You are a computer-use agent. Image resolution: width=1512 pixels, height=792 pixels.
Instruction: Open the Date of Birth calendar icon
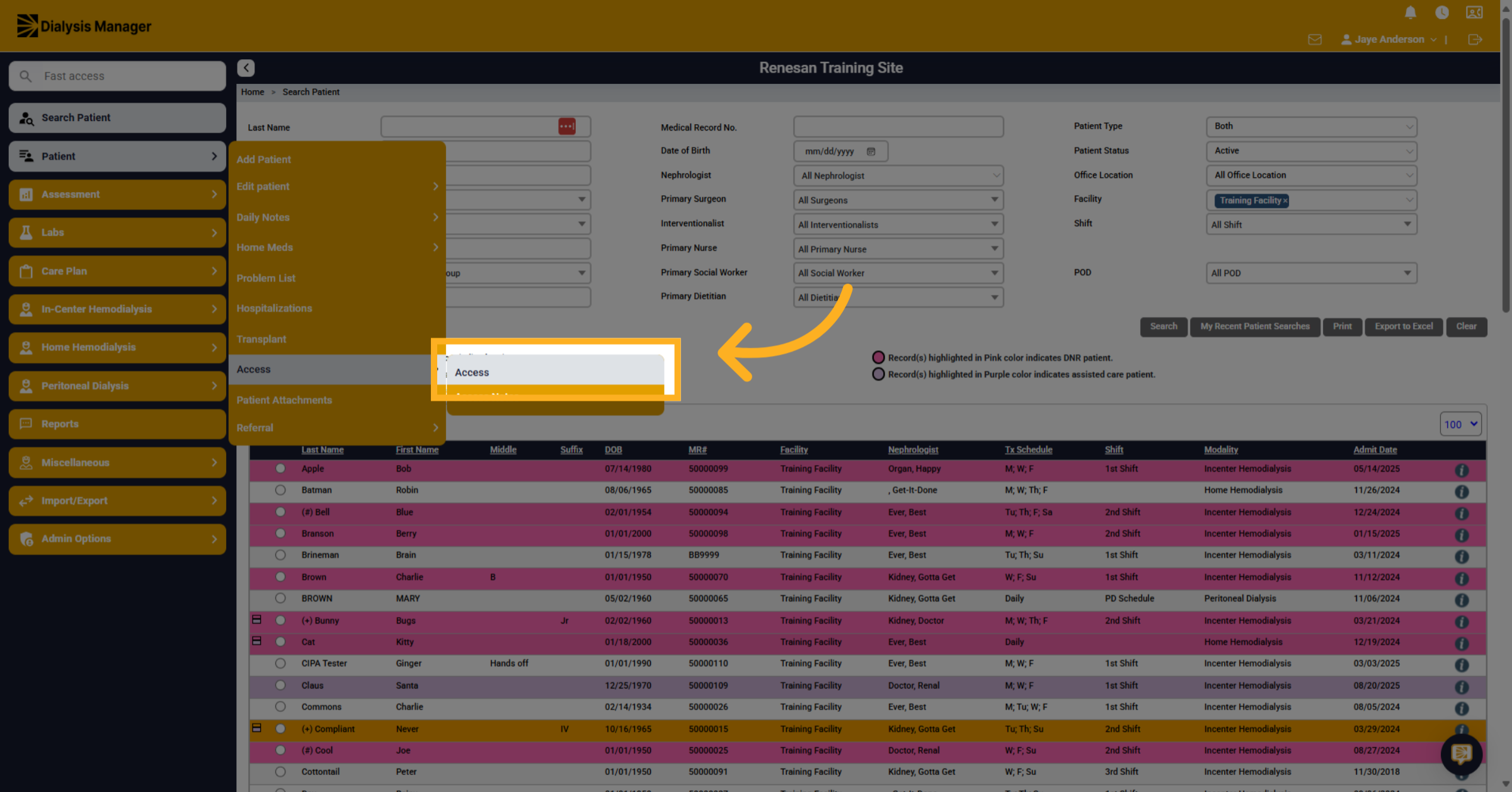[x=871, y=151]
